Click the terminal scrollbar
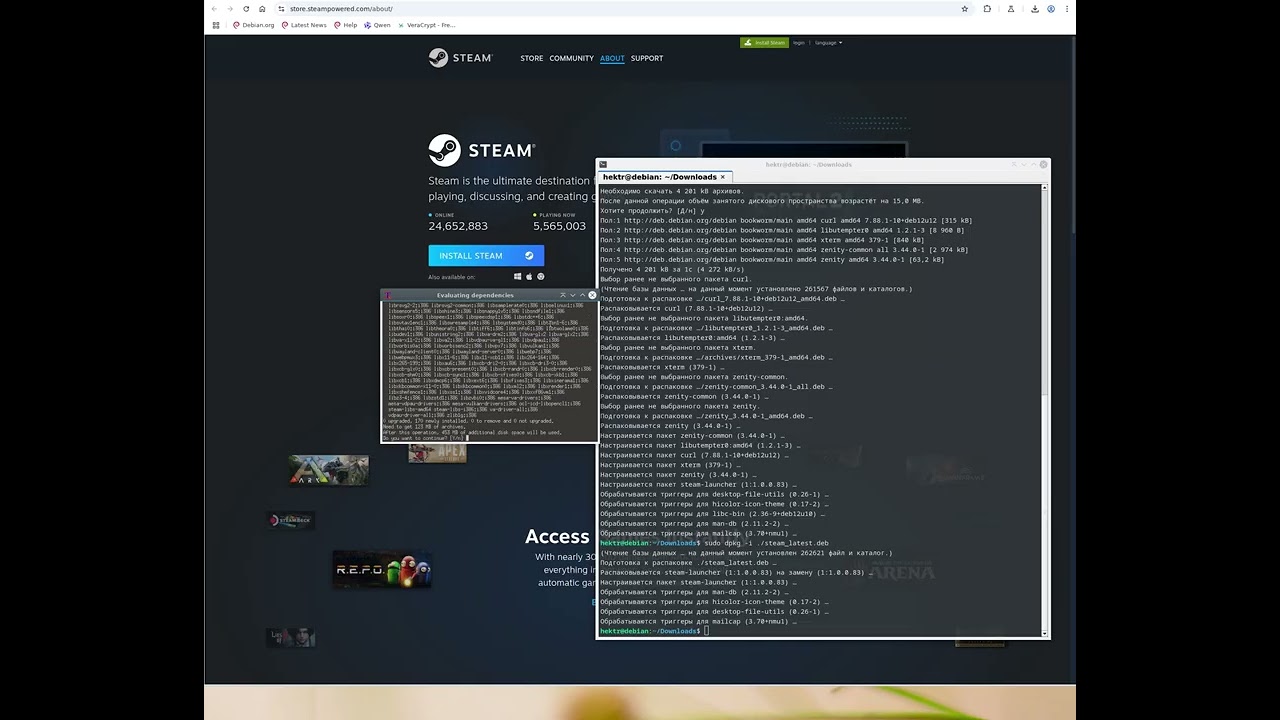This screenshot has height=720, width=1280. point(1045,410)
